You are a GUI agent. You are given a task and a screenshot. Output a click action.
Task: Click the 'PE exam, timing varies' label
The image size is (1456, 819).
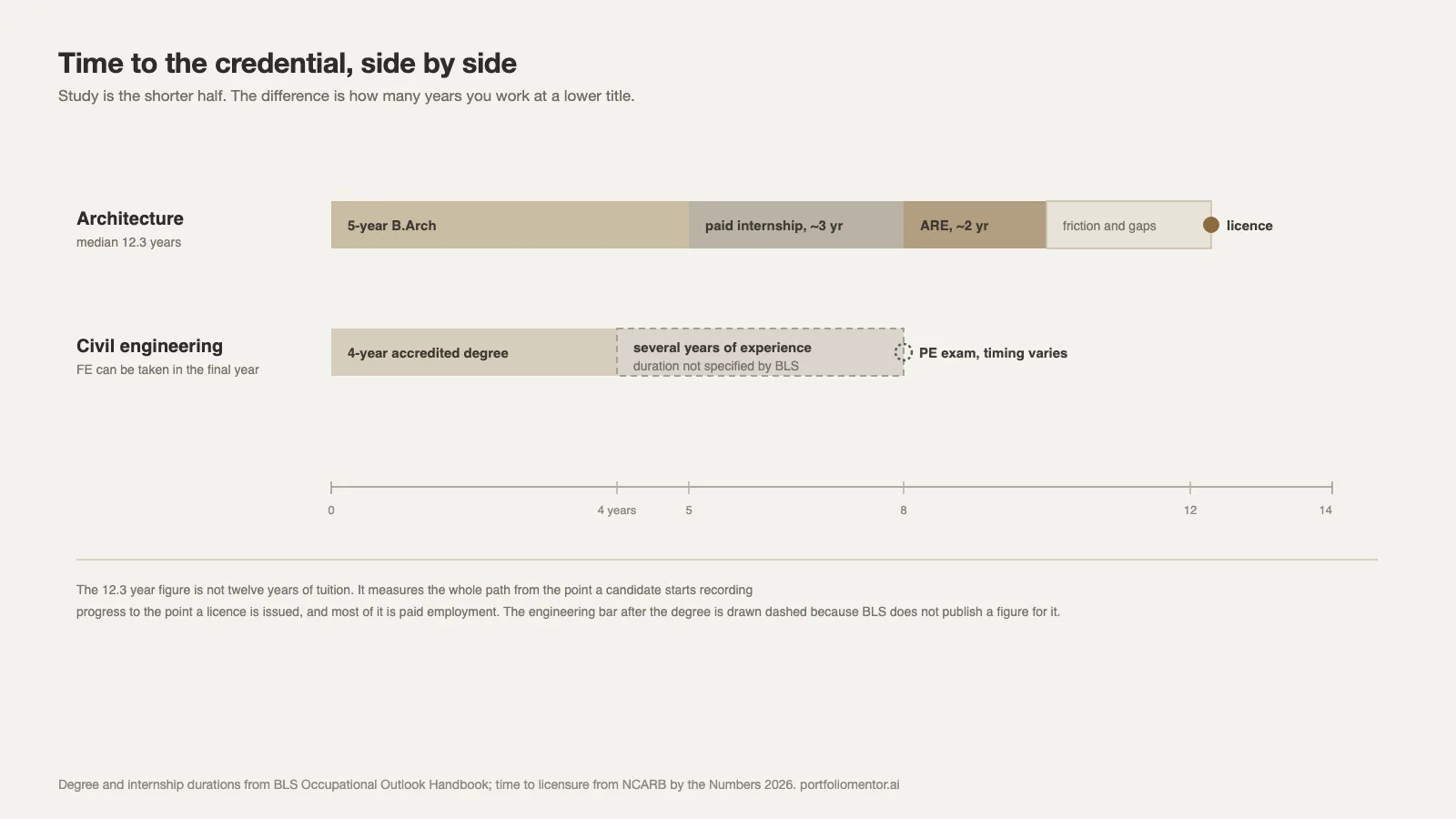pos(993,353)
